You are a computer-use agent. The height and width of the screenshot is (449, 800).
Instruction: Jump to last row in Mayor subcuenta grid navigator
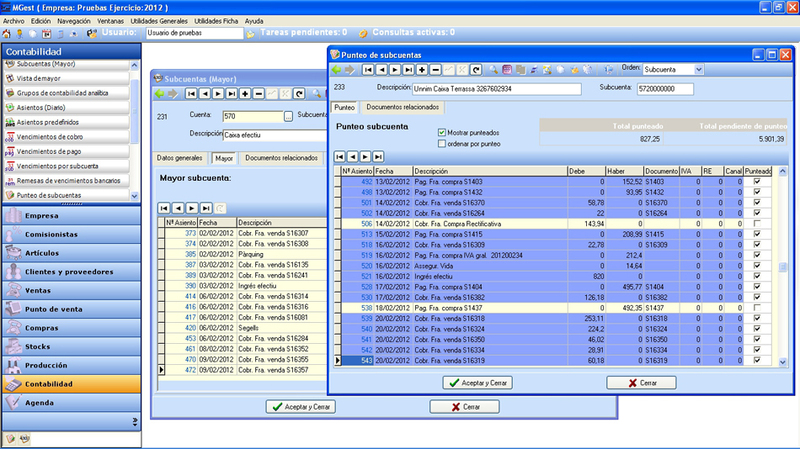(206, 208)
